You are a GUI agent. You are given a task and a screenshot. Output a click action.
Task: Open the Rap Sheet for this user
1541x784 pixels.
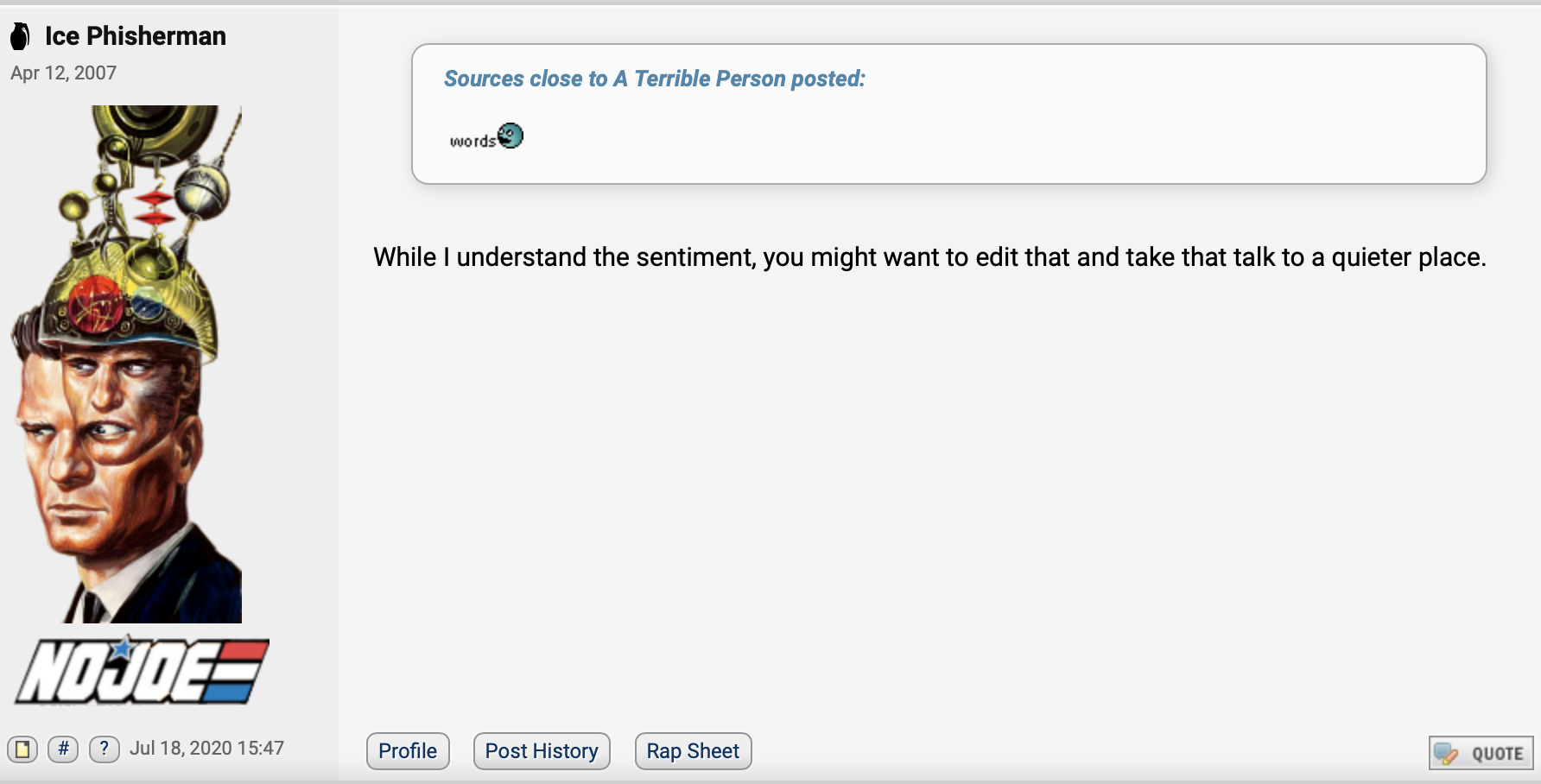[x=693, y=751]
